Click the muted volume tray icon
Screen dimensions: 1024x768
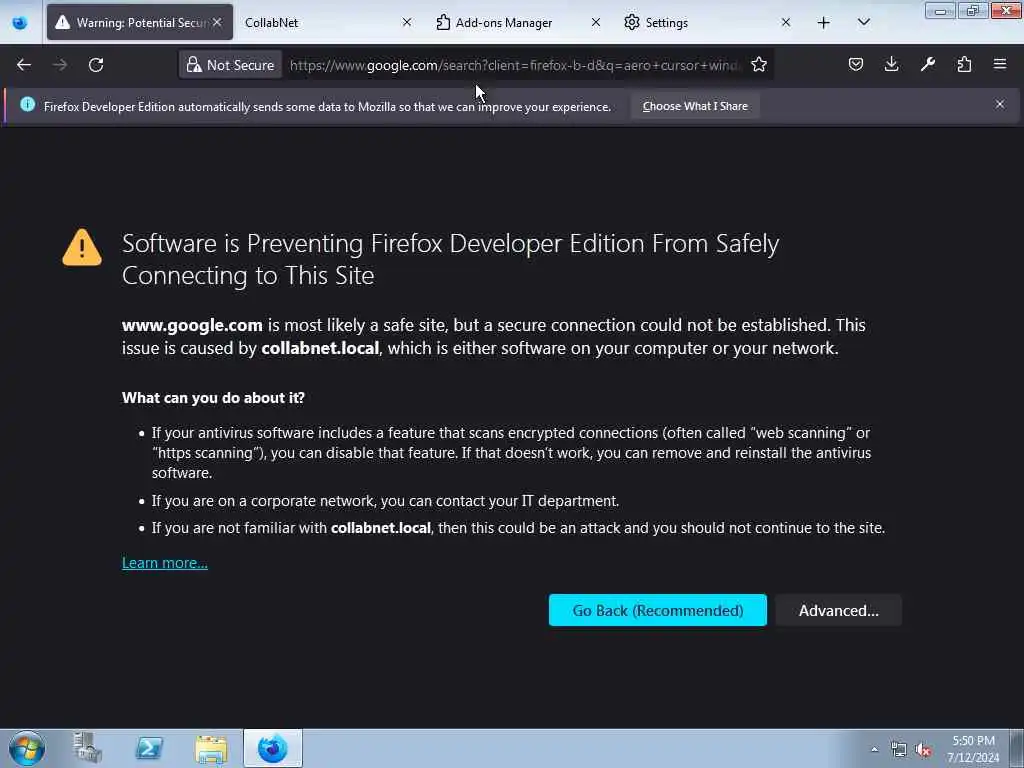923,750
